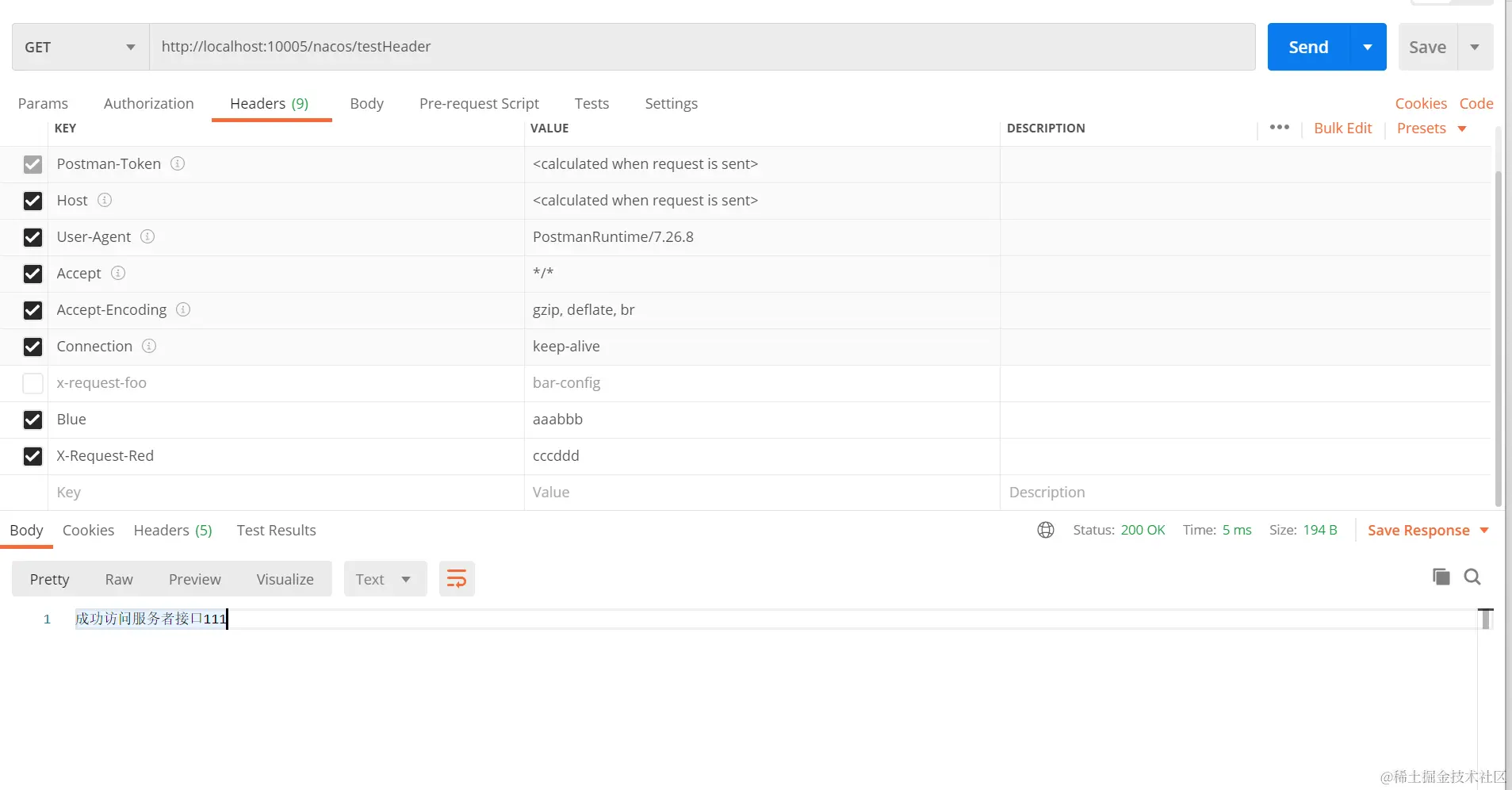This screenshot has width=1512, height=790.
Task: Uncheck the Blue header checkbox
Action: point(33,420)
